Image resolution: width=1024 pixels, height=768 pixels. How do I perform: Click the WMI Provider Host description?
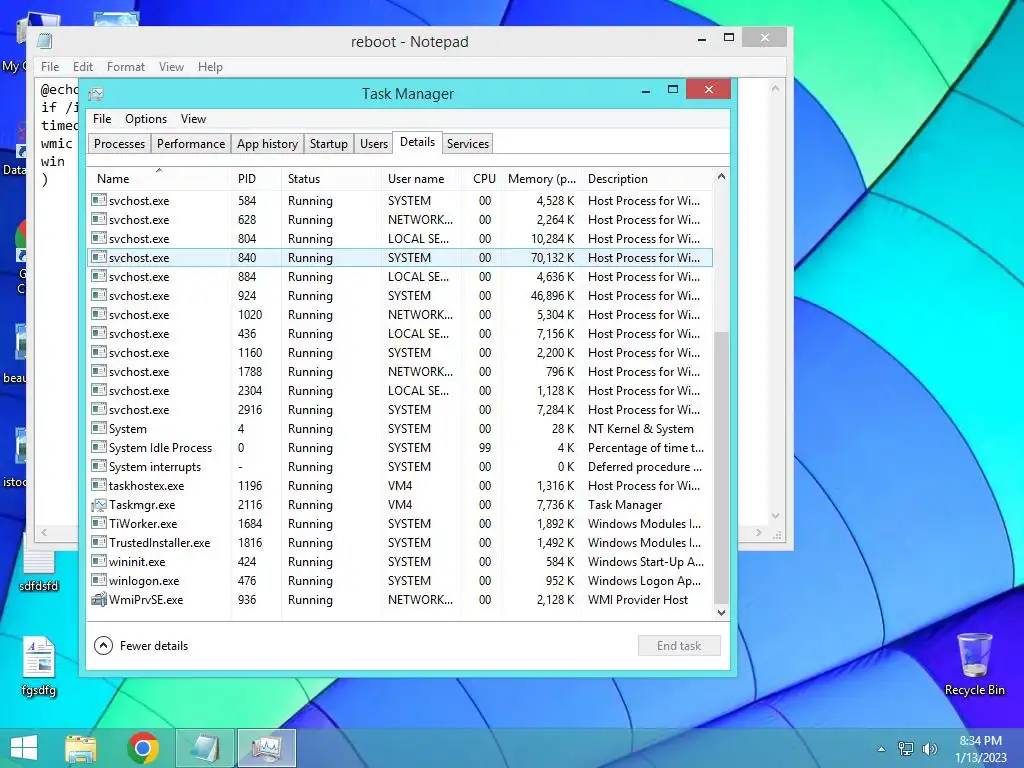pyautogui.click(x=637, y=600)
